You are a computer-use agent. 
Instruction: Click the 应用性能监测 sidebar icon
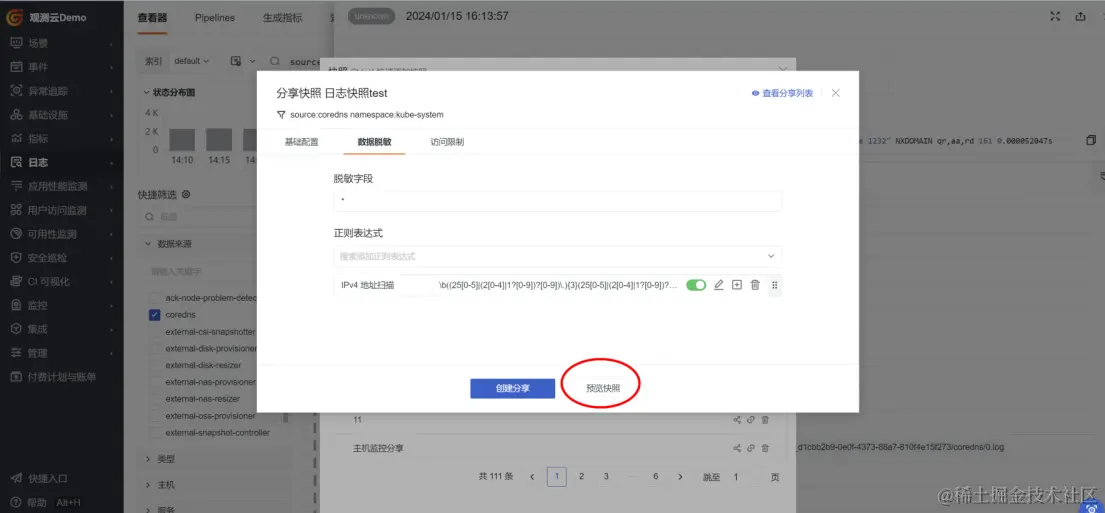16,187
